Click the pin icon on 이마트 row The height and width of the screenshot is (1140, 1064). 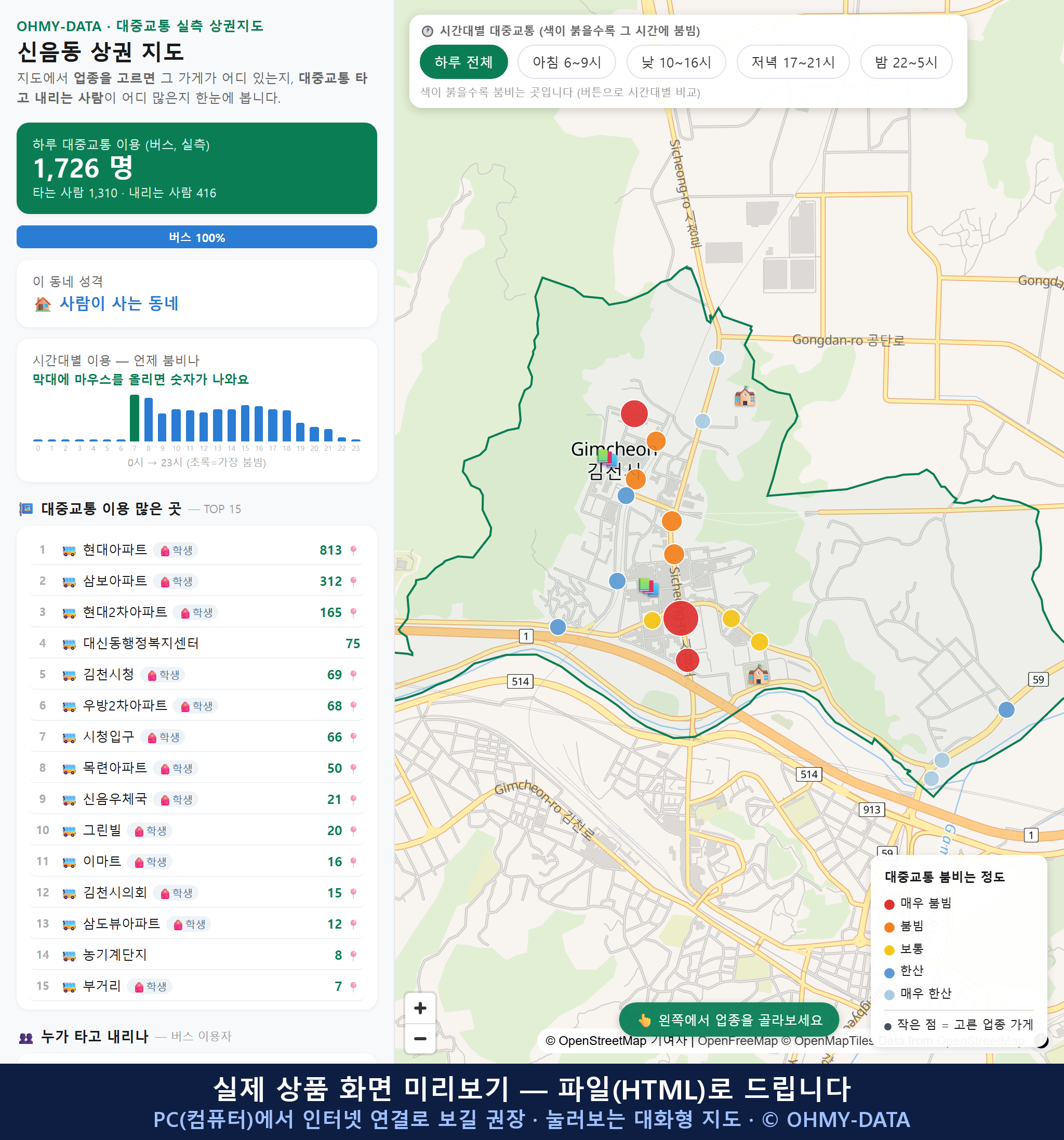(353, 862)
